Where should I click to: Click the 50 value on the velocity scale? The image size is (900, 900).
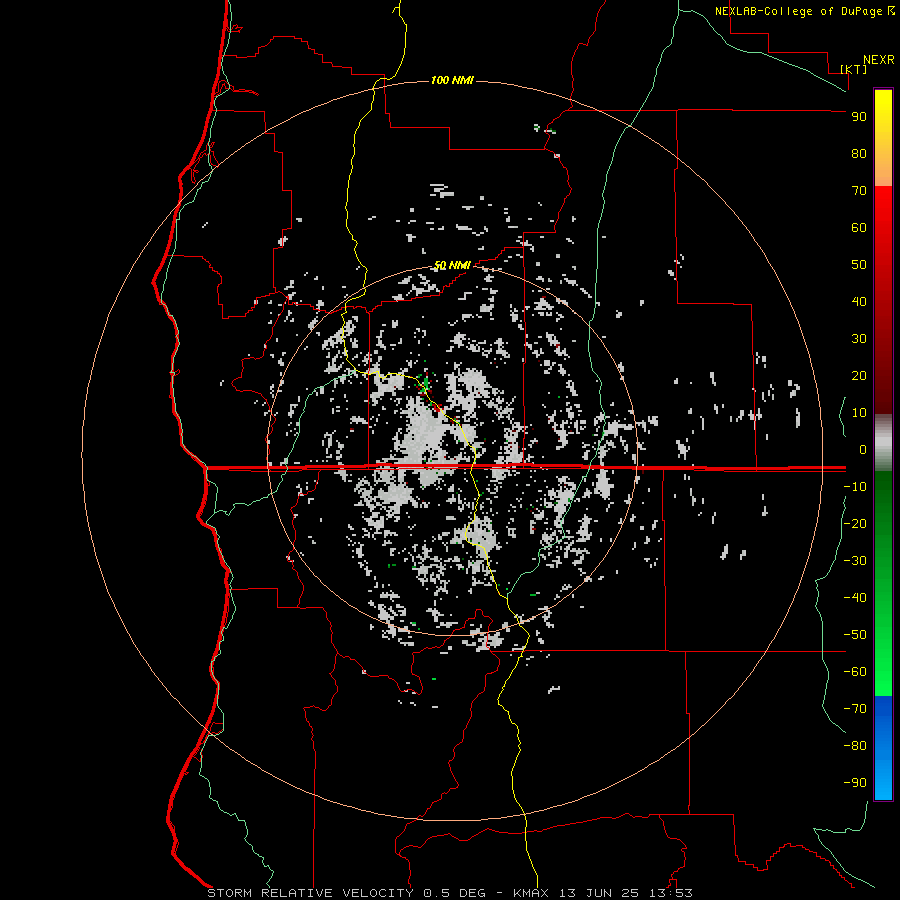click(859, 265)
